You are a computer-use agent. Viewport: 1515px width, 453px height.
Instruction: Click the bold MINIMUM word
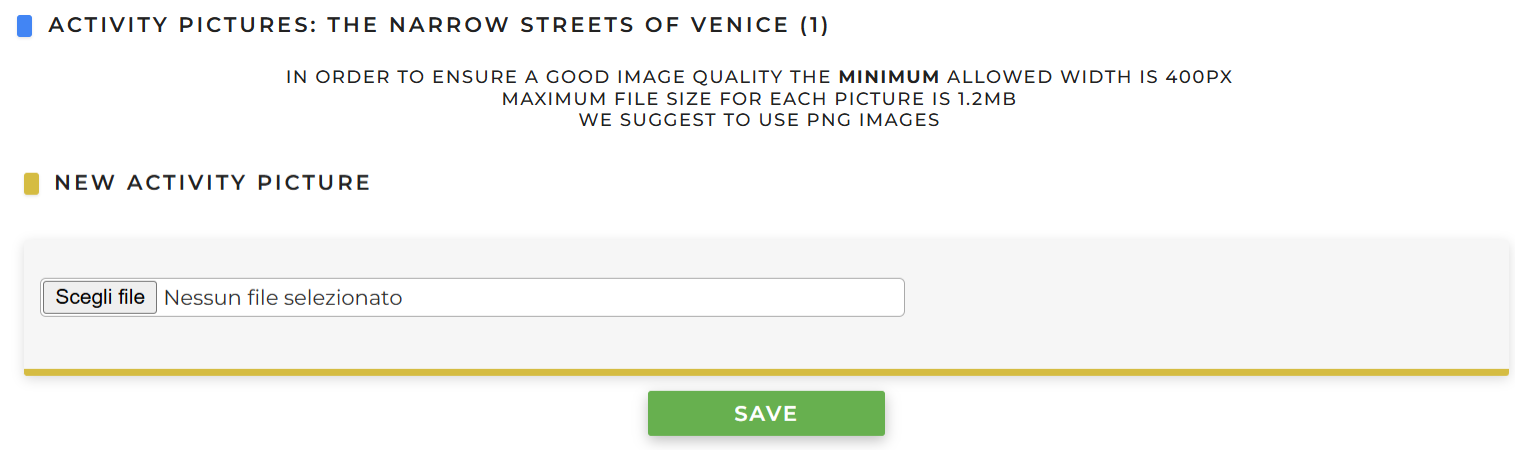click(x=888, y=77)
